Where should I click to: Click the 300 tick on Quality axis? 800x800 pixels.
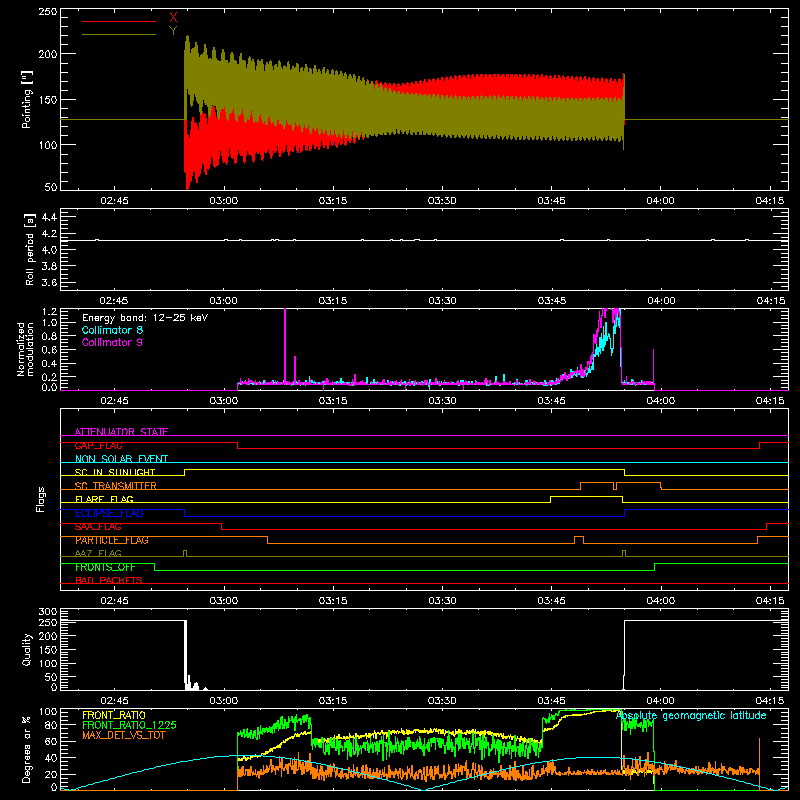pyautogui.click(x=47, y=612)
